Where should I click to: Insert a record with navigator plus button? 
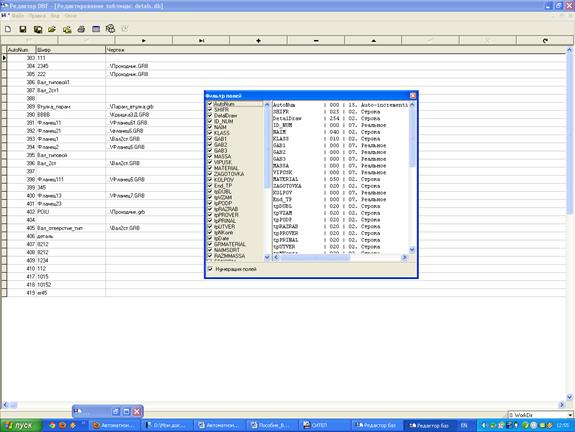click(259, 40)
